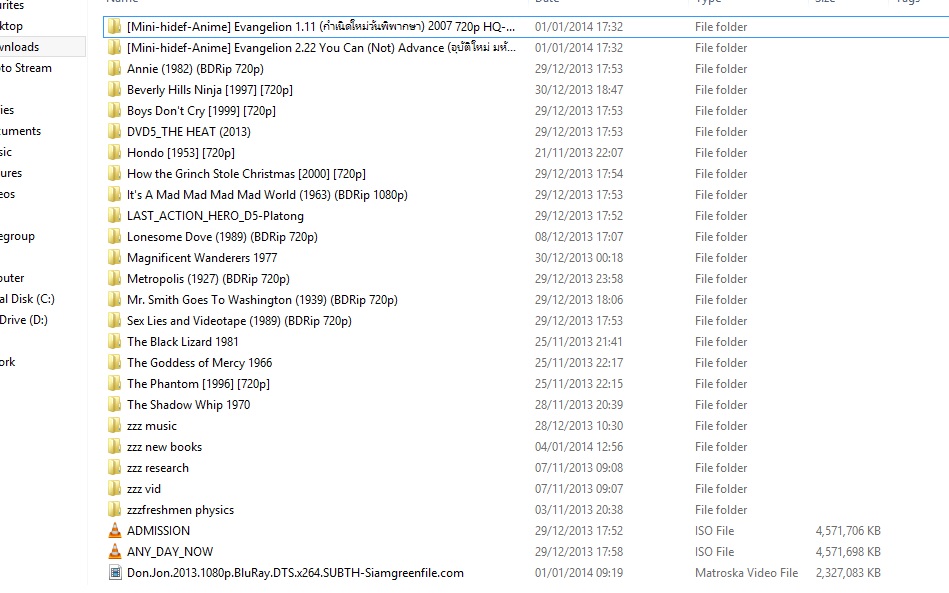949x593 pixels.
Task: Select the zzz vid folder name
Action: click(x=144, y=489)
